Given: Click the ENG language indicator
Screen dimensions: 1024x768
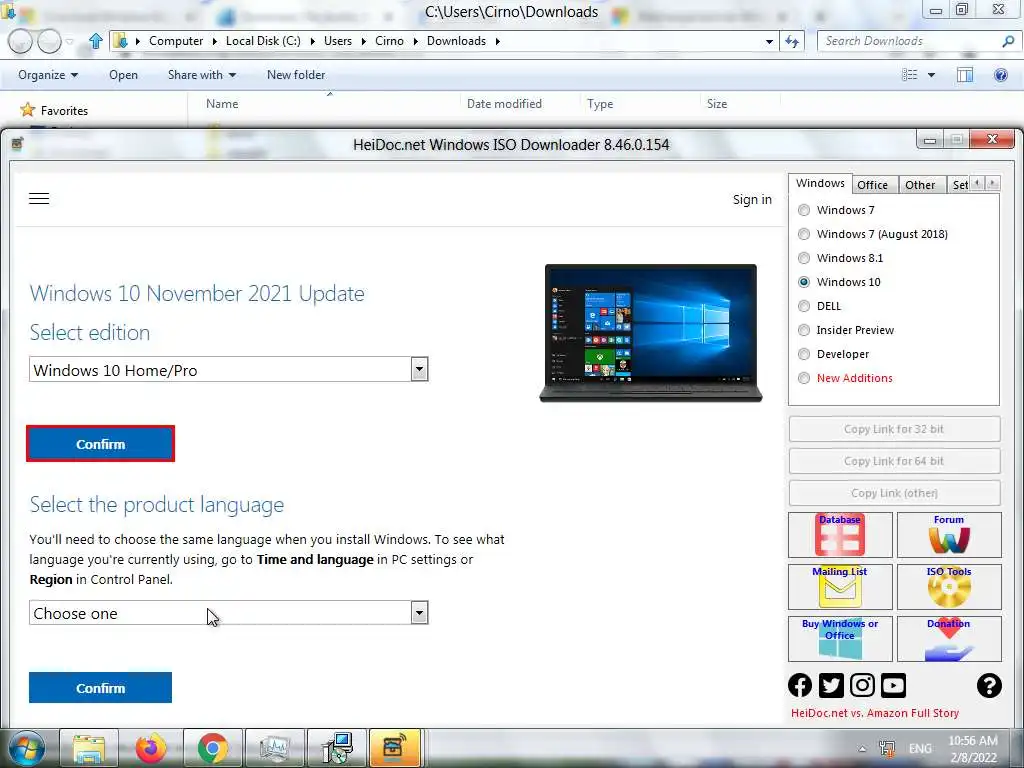Looking at the screenshot, I should point(920,748).
